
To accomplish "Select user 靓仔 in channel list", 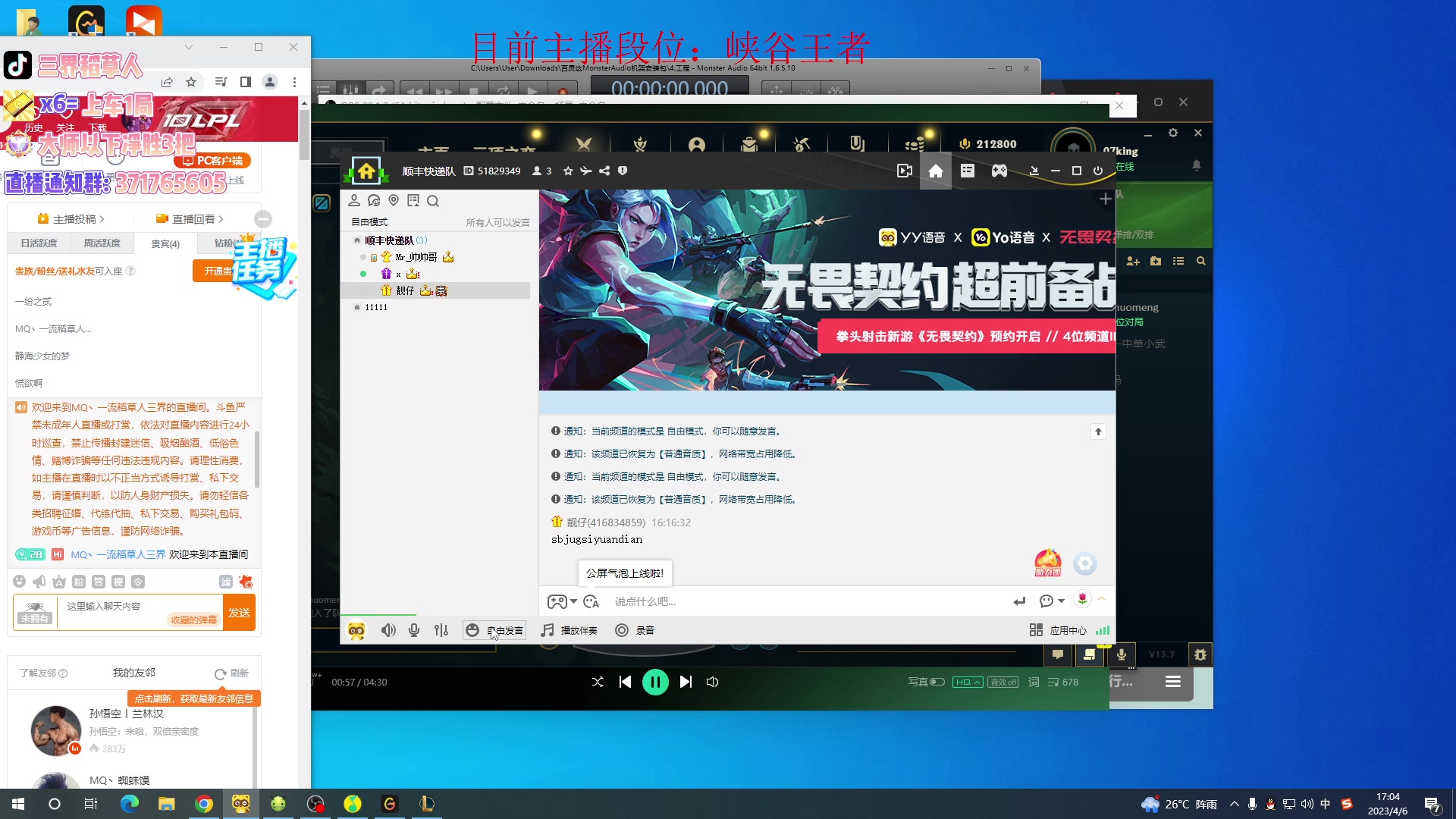I will point(405,290).
